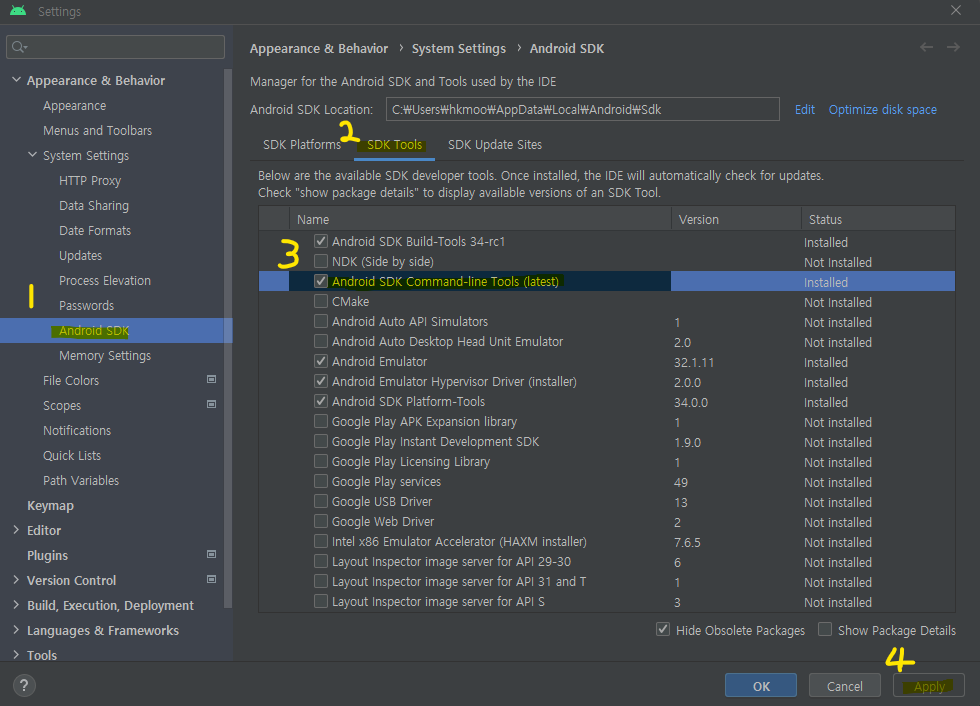Expand the Version Control section
The width and height of the screenshot is (980, 706).
(x=16, y=580)
